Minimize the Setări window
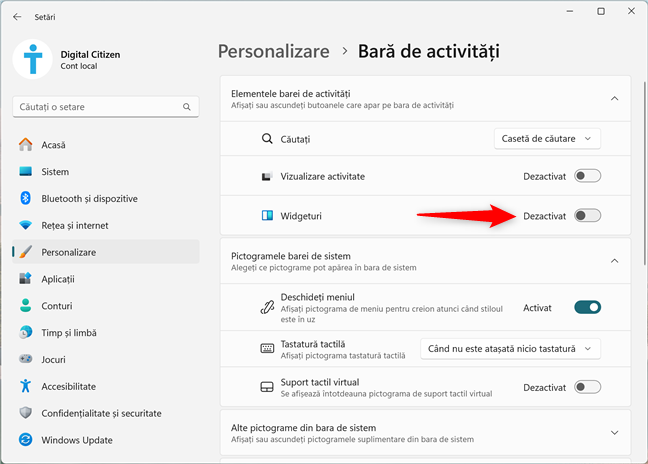The height and width of the screenshot is (464, 648). [x=570, y=11]
